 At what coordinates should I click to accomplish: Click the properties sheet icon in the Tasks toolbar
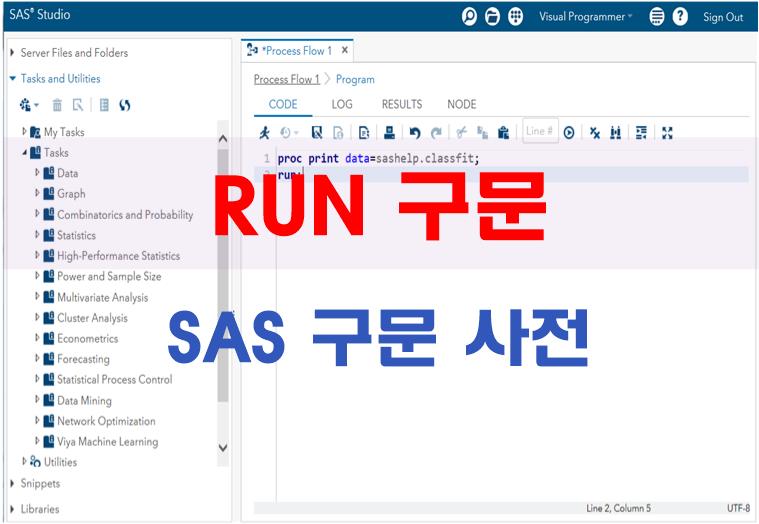104,105
